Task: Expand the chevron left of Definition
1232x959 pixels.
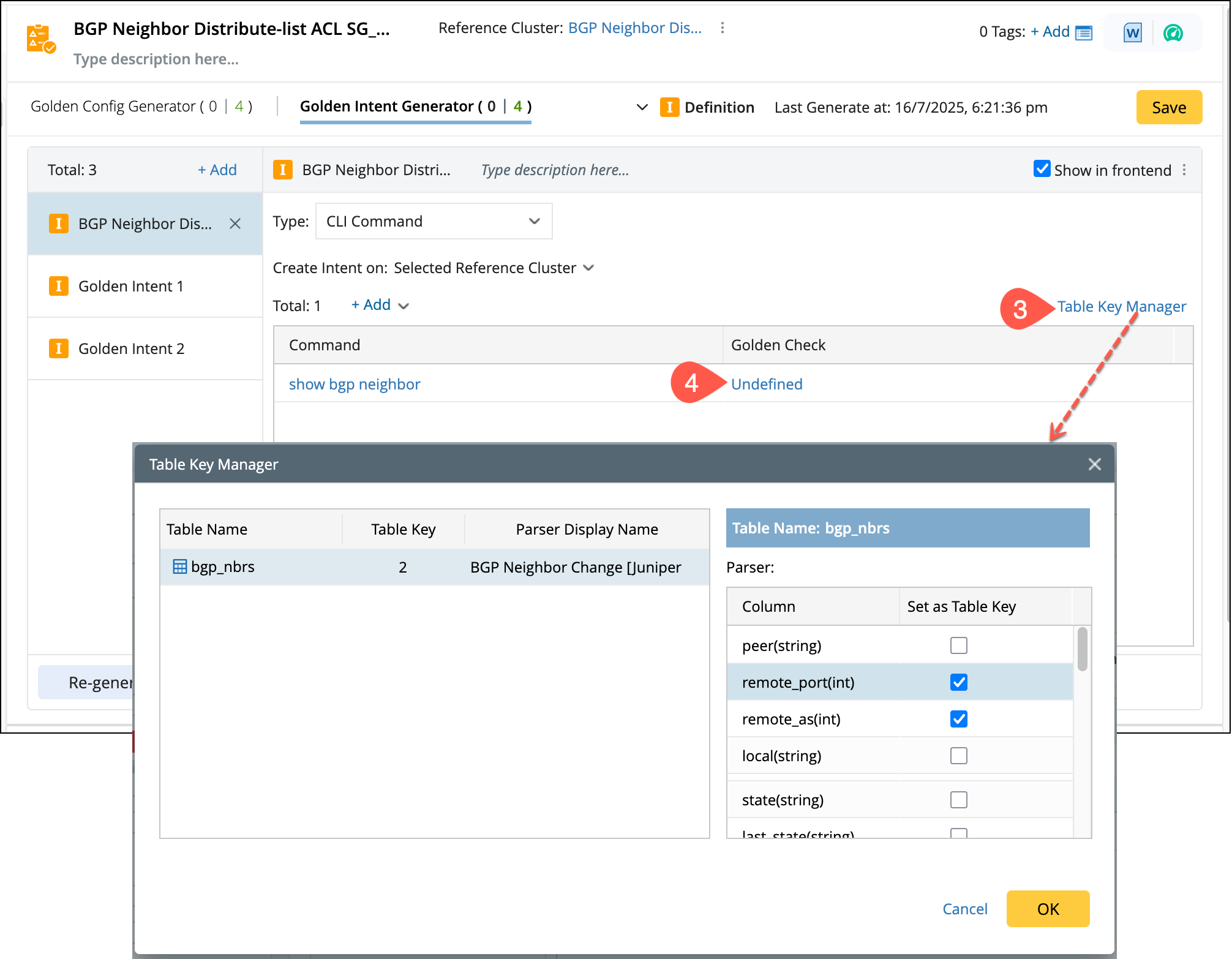Action: (x=642, y=107)
